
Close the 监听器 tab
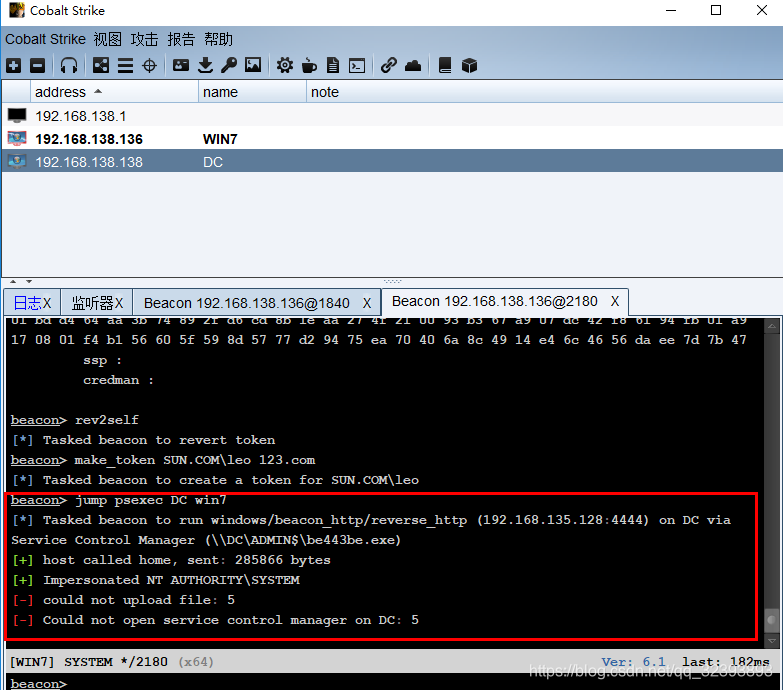pos(119,303)
